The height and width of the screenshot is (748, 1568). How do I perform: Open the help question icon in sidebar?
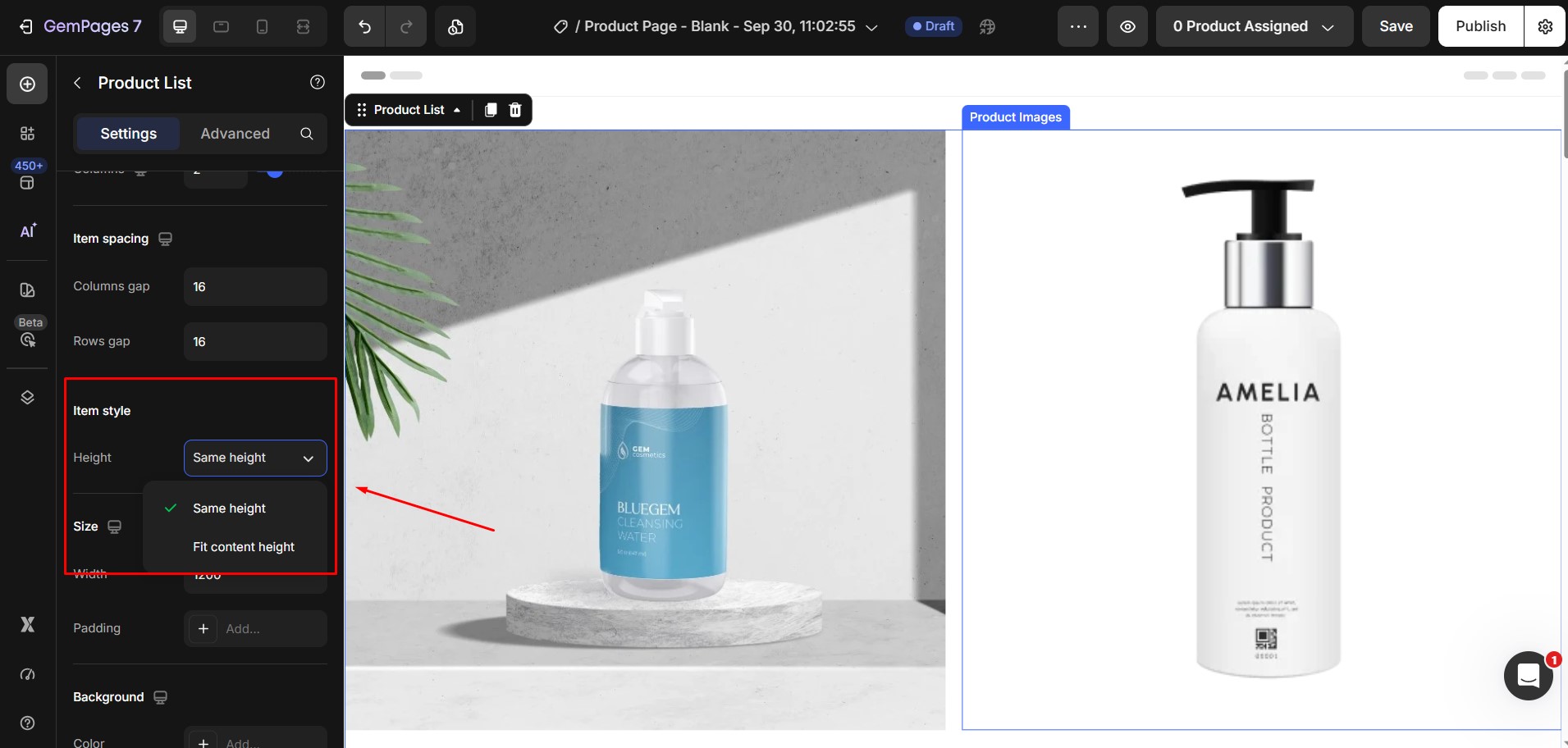pyautogui.click(x=27, y=723)
